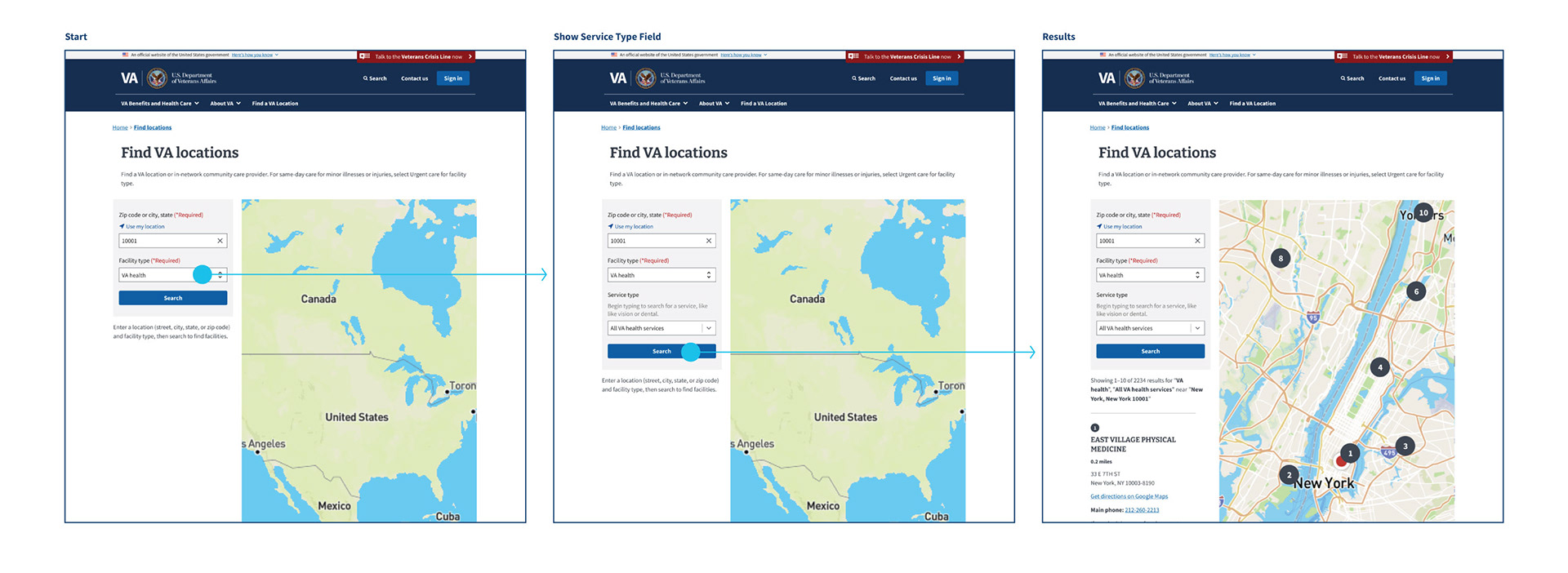
Task: Click Use my location in Show Service Type screen
Action: tap(630, 227)
